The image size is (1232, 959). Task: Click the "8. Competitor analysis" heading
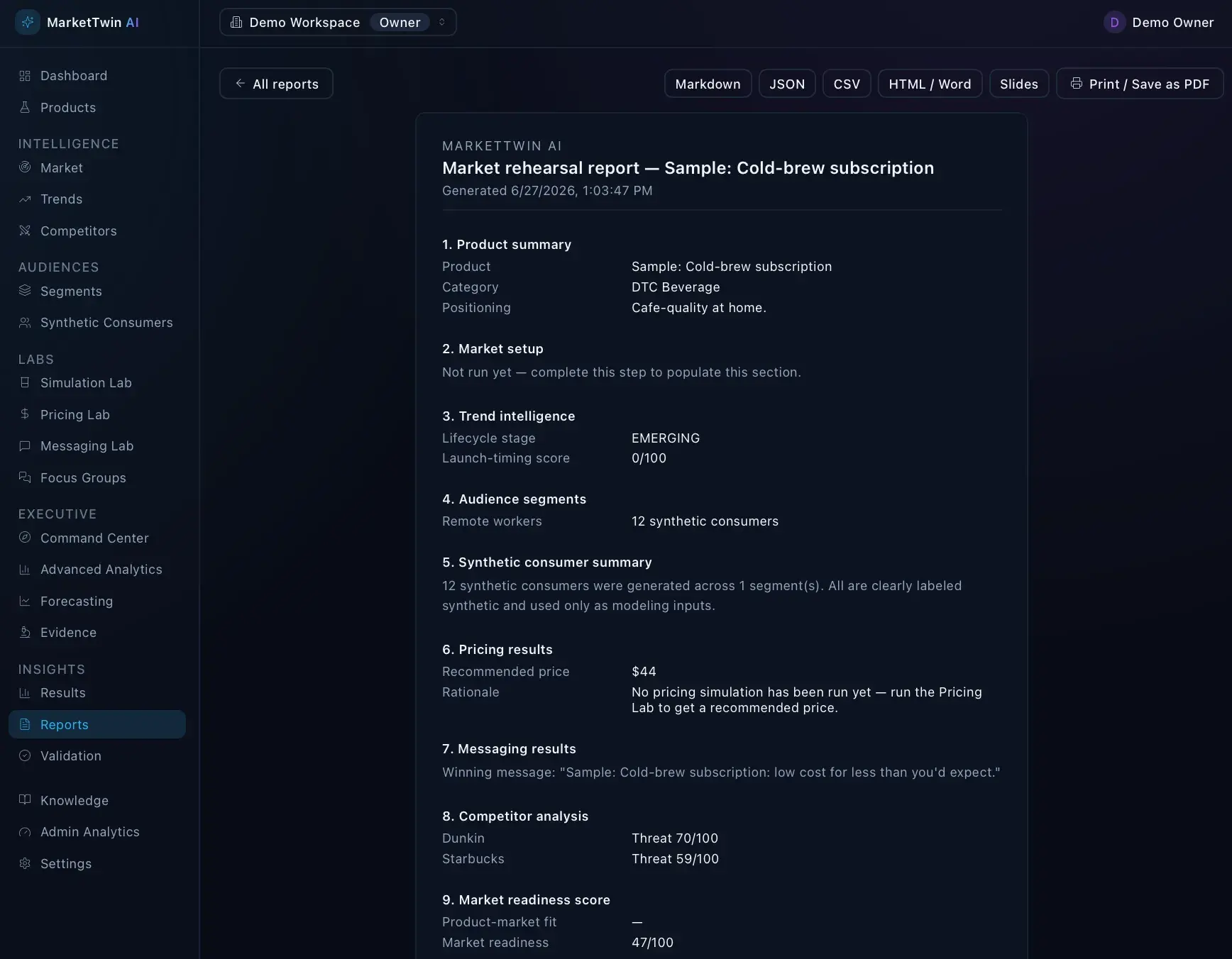coord(515,816)
